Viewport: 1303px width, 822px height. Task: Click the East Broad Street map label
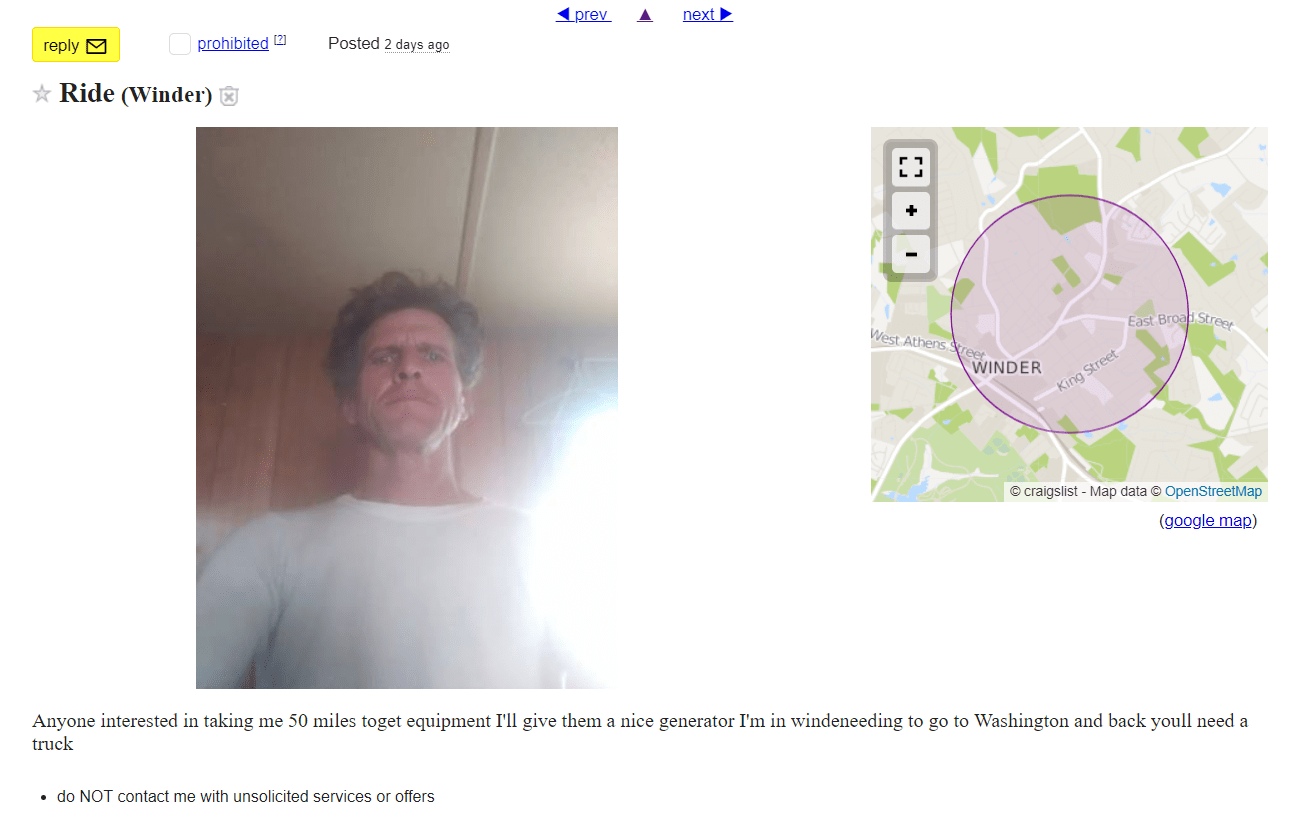pos(1181,321)
